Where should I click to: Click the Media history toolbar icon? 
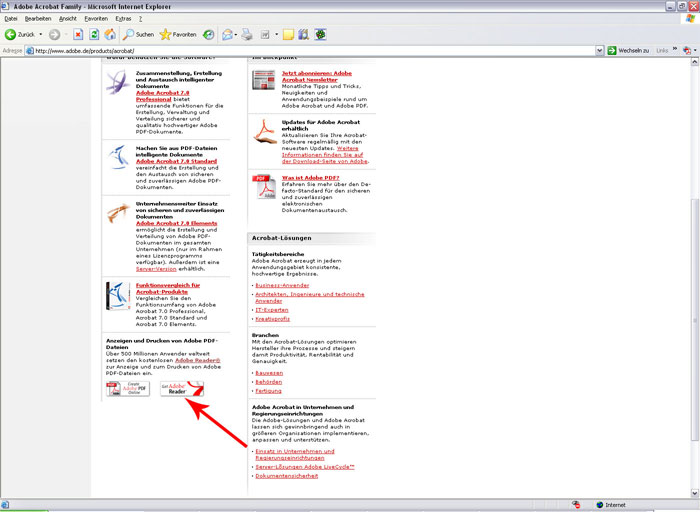coord(208,34)
